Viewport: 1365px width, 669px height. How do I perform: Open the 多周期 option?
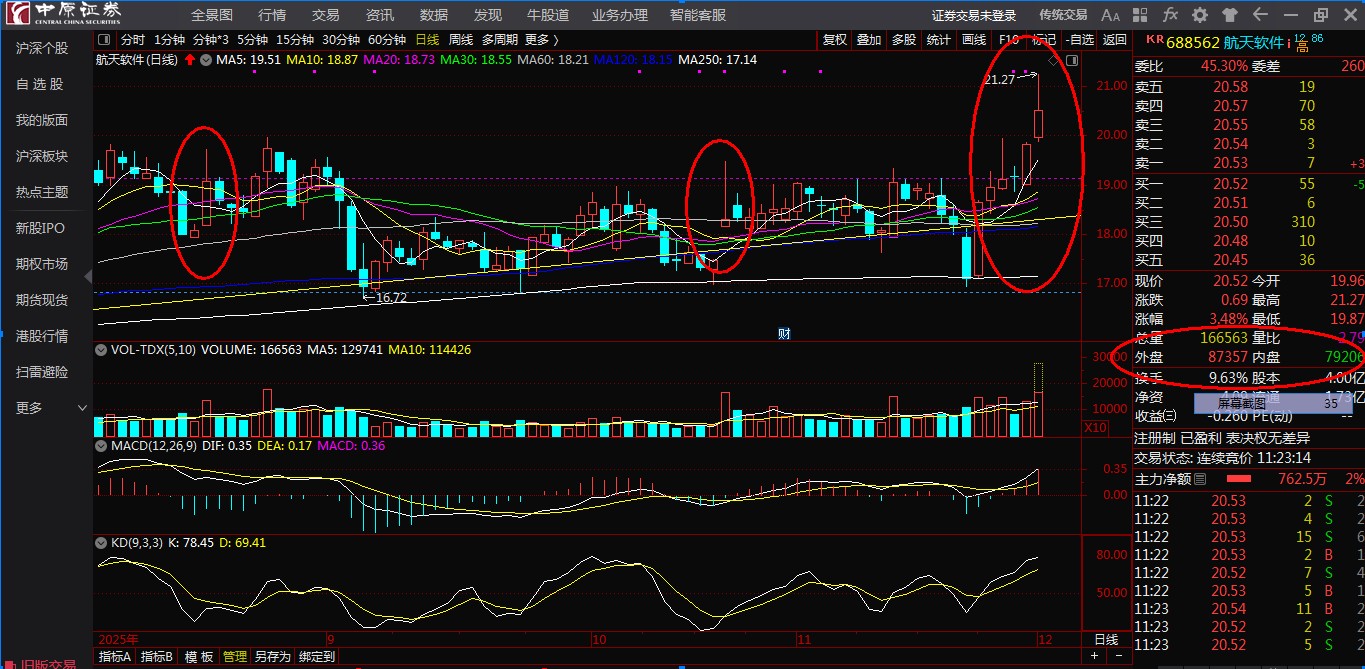point(499,40)
